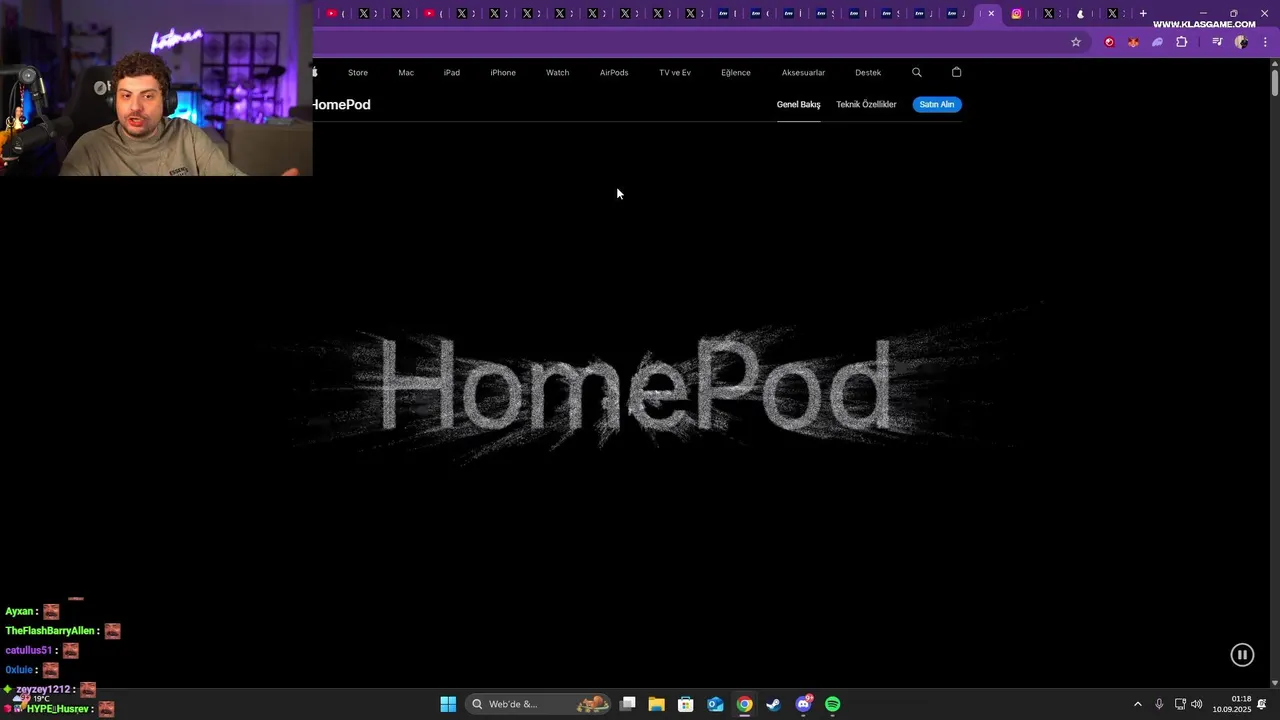Open File Explorer from the taskbar
The width and height of the screenshot is (1280, 720).
coord(657,704)
